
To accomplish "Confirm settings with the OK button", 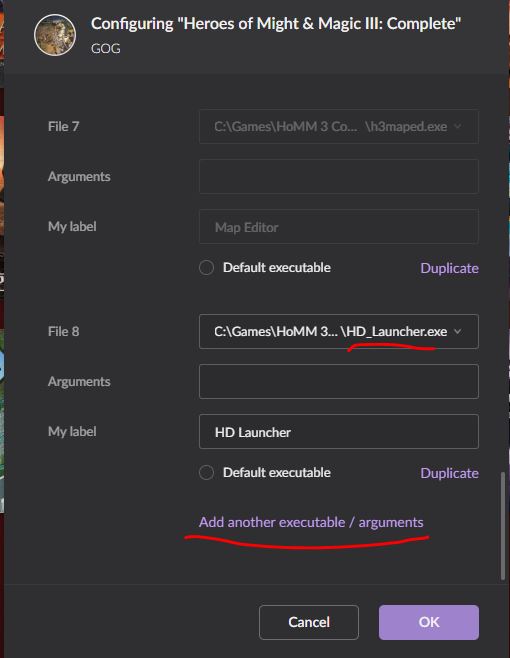I will tap(429, 622).
